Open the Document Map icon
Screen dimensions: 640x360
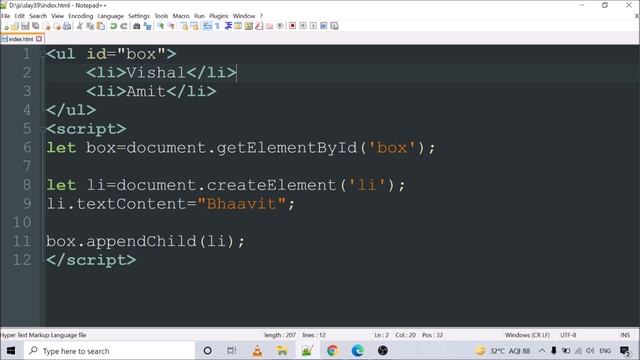coord(249,26)
